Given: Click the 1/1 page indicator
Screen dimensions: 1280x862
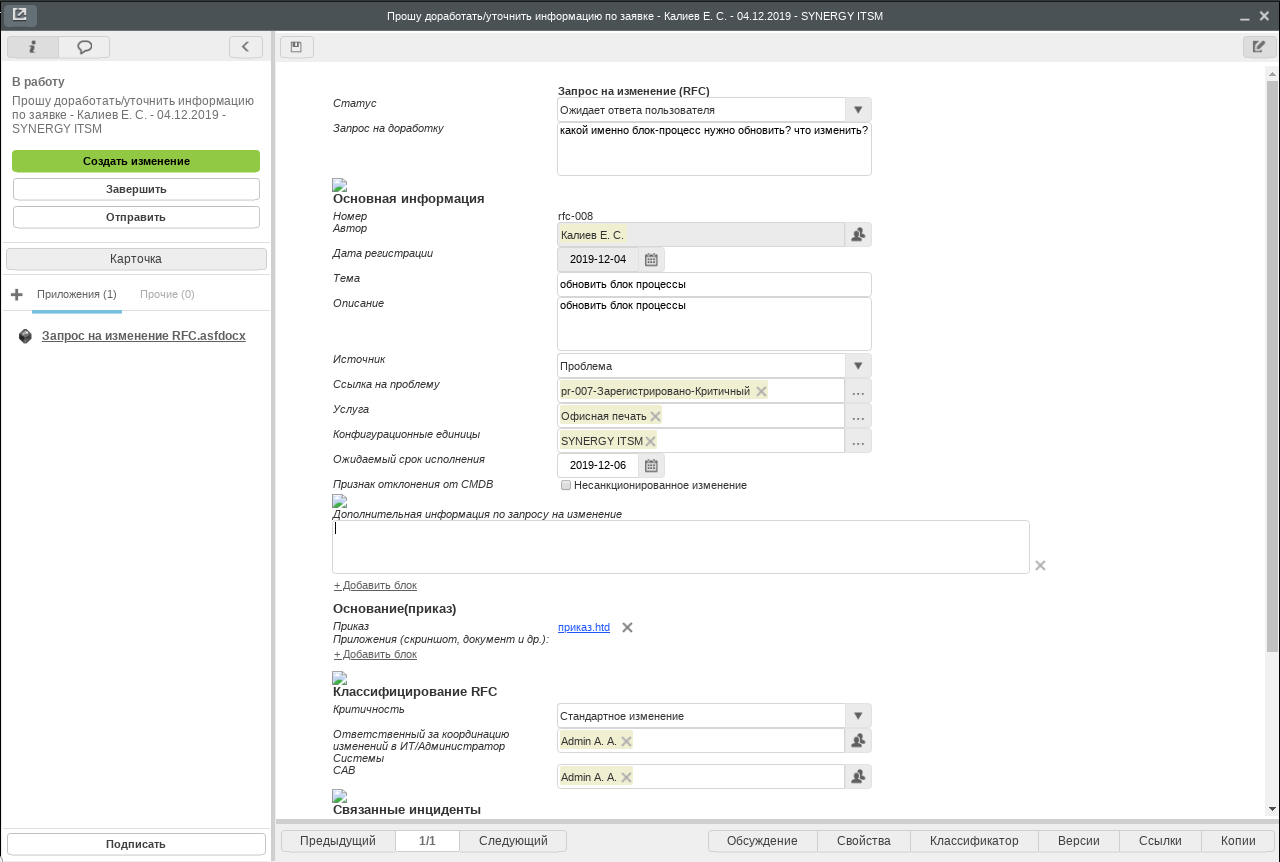Looking at the screenshot, I should (x=427, y=841).
